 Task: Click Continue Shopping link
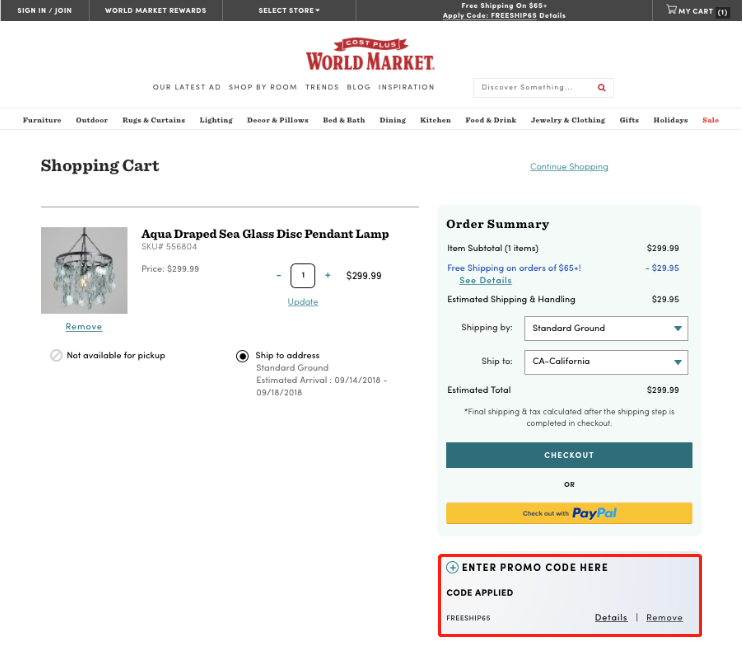tap(569, 167)
